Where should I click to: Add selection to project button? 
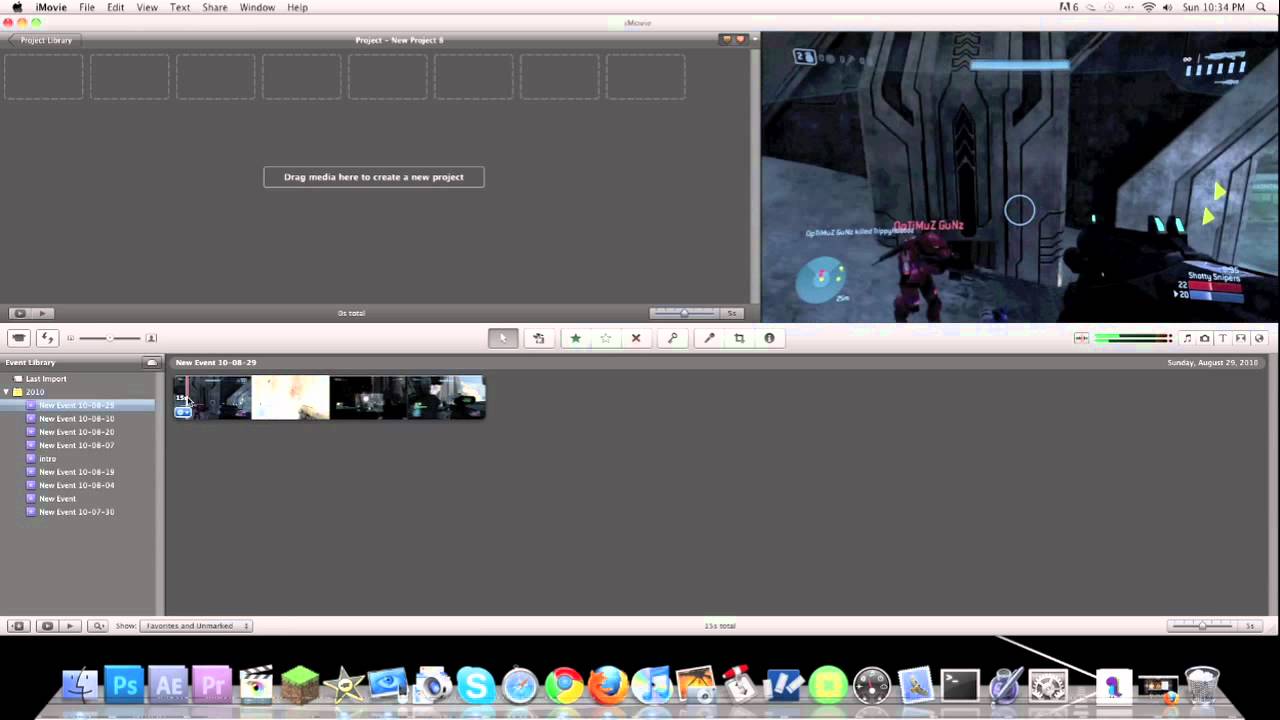[x=538, y=338]
